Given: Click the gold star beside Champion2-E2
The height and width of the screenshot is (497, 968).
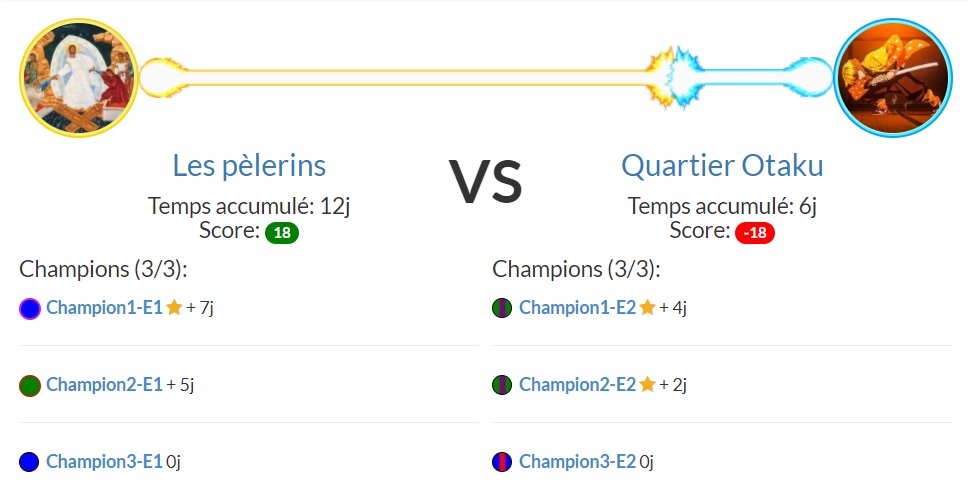Looking at the screenshot, I should (x=647, y=384).
